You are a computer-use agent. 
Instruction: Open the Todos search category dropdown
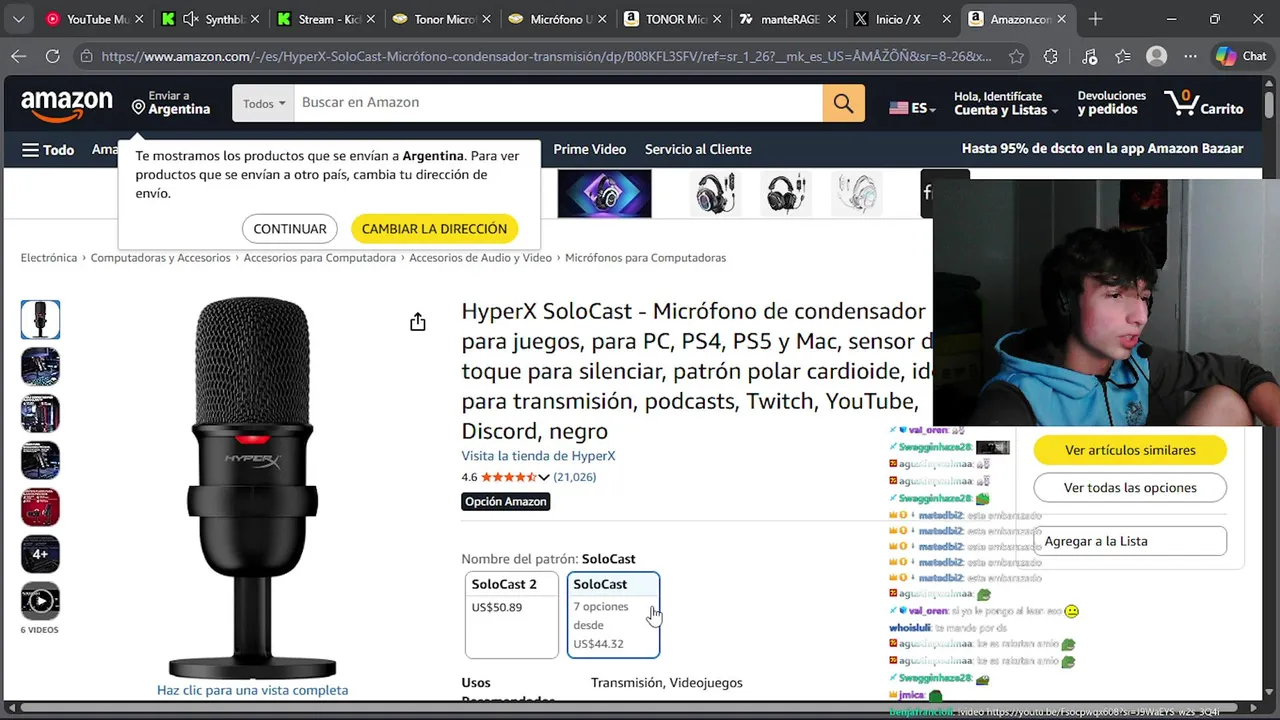263,103
